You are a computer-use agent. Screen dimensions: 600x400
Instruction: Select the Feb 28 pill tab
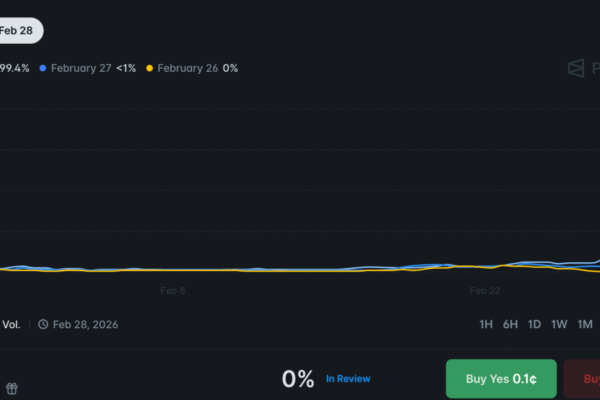pyautogui.click(x=18, y=30)
